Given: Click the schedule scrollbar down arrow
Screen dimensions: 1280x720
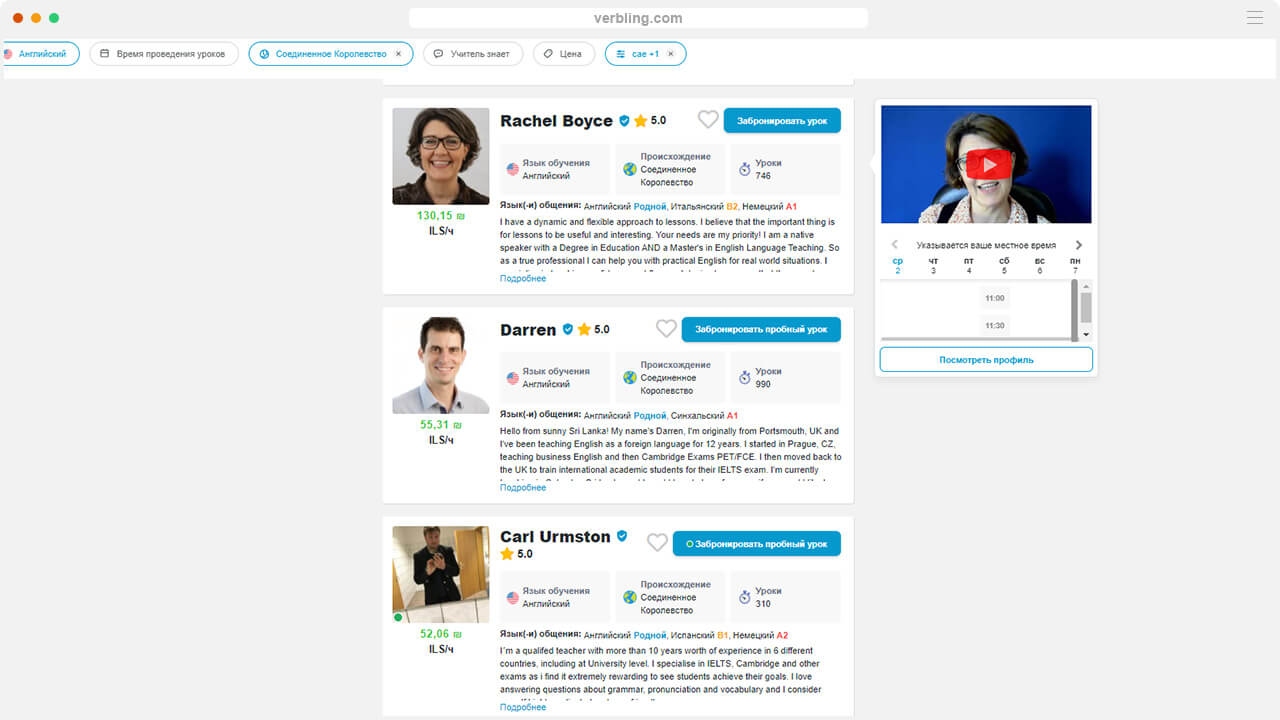Looking at the screenshot, I should pyautogui.click(x=1087, y=334).
